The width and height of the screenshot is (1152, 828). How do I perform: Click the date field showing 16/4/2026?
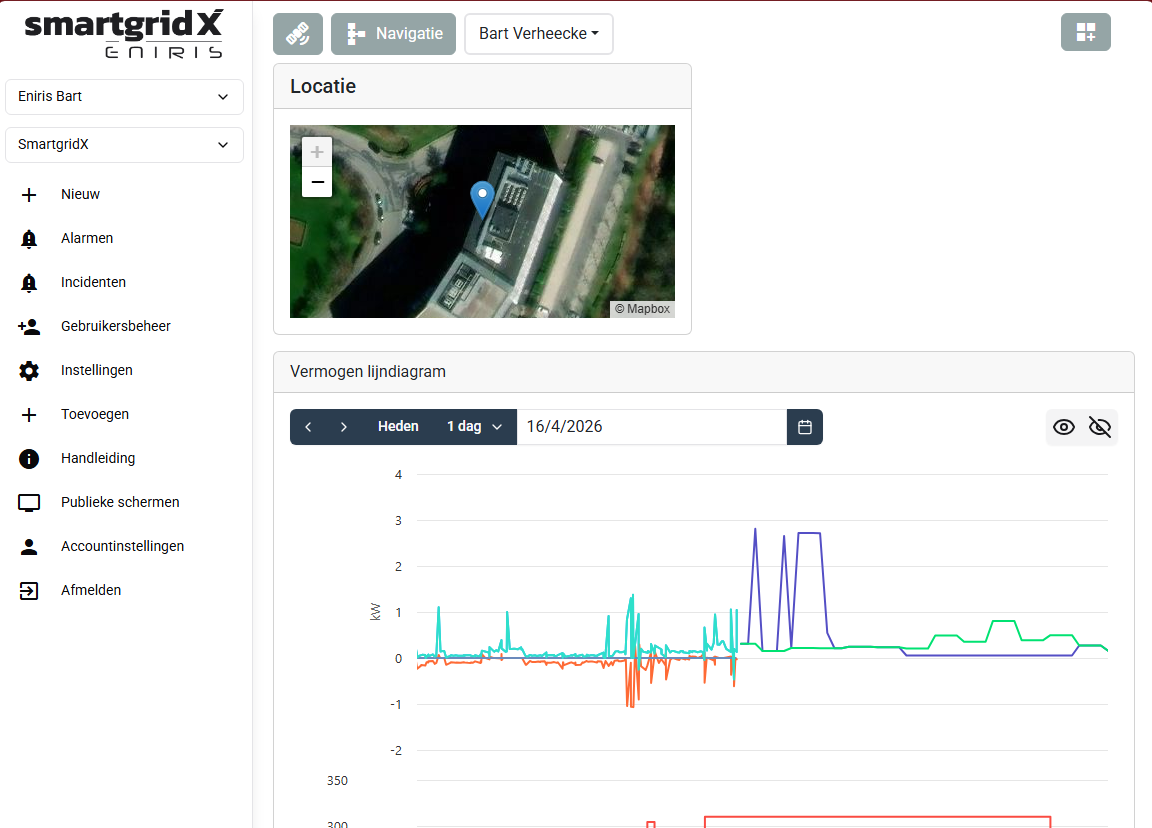[x=652, y=427]
